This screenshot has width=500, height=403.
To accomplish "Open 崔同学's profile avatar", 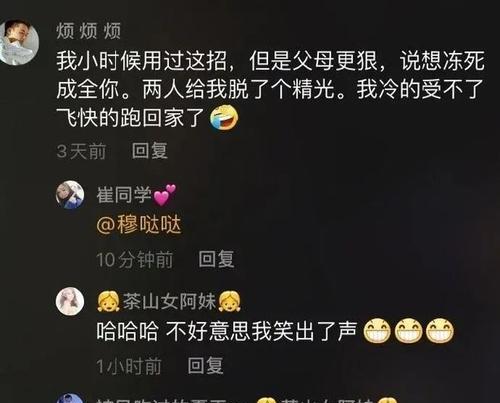I will [x=70, y=195].
